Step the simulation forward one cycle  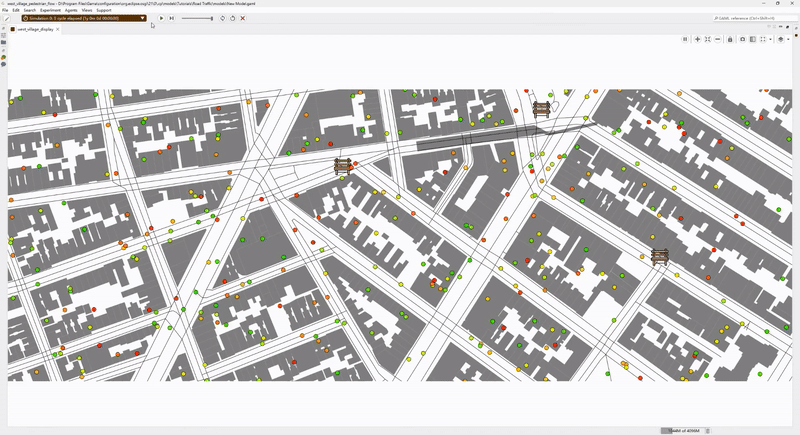tap(172, 18)
